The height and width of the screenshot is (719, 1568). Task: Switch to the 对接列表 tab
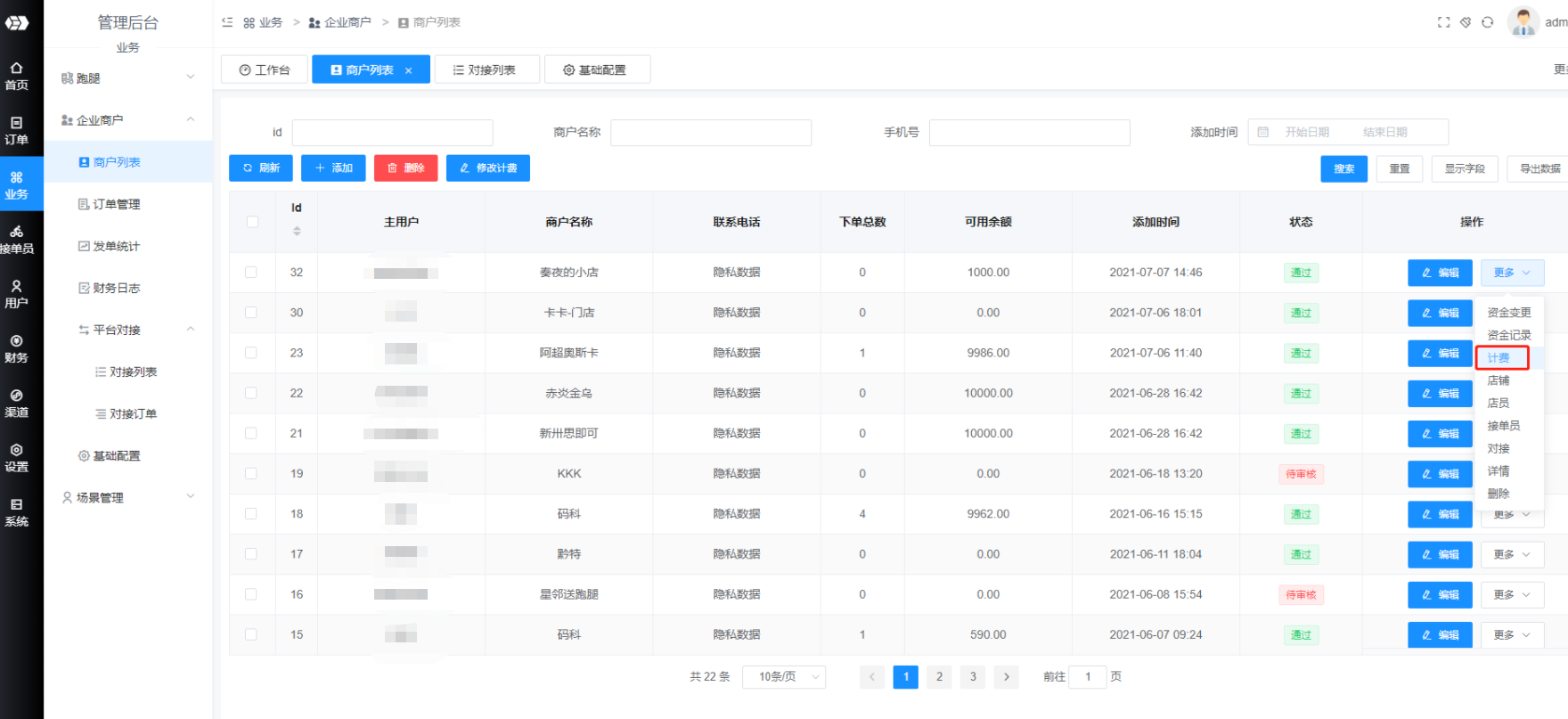pyautogui.click(x=486, y=69)
